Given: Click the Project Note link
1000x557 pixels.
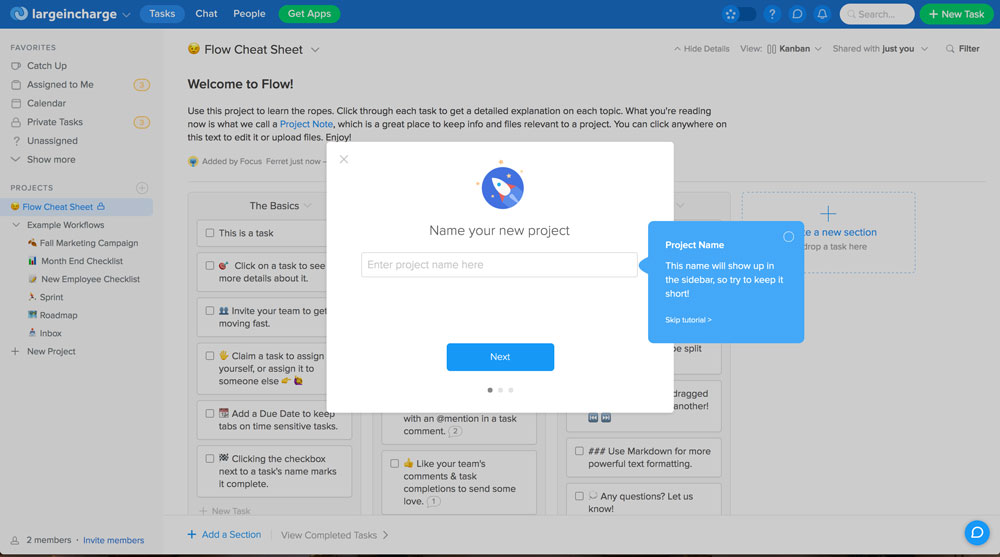Looking at the screenshot, I should pos(306,124).
